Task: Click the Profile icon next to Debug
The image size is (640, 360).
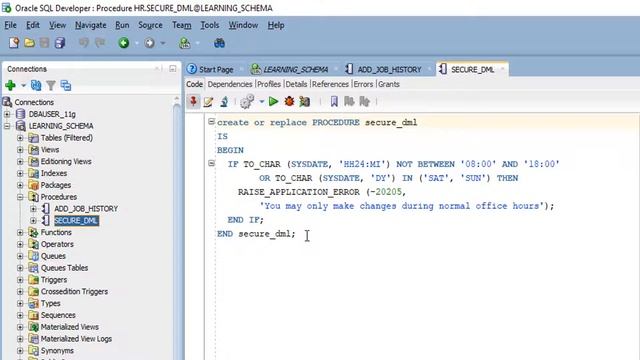Action: click(x=304, y=101)
